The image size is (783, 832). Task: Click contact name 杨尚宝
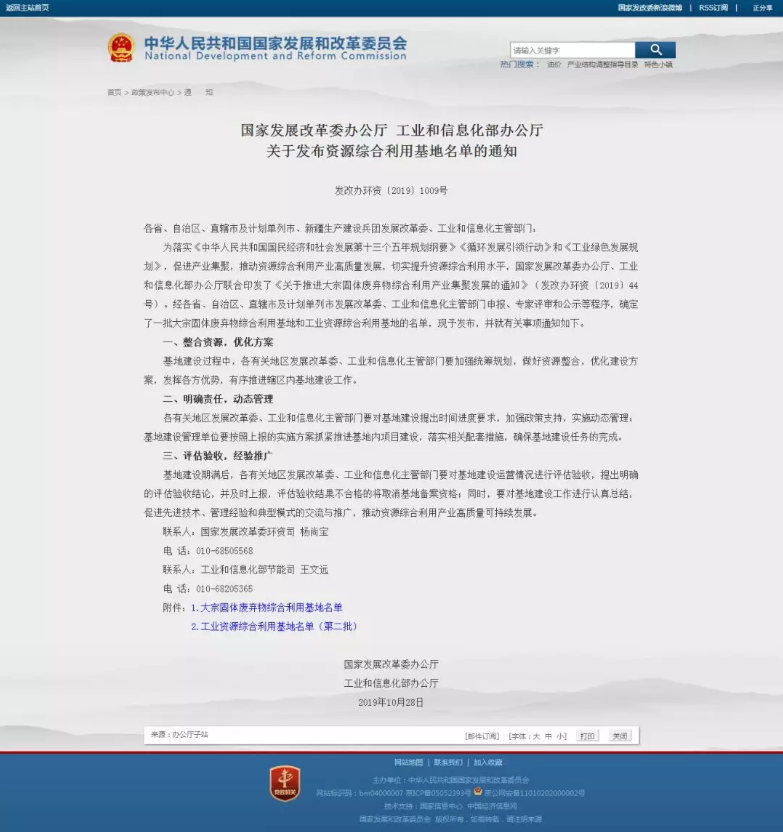click(x=314, y=532)
